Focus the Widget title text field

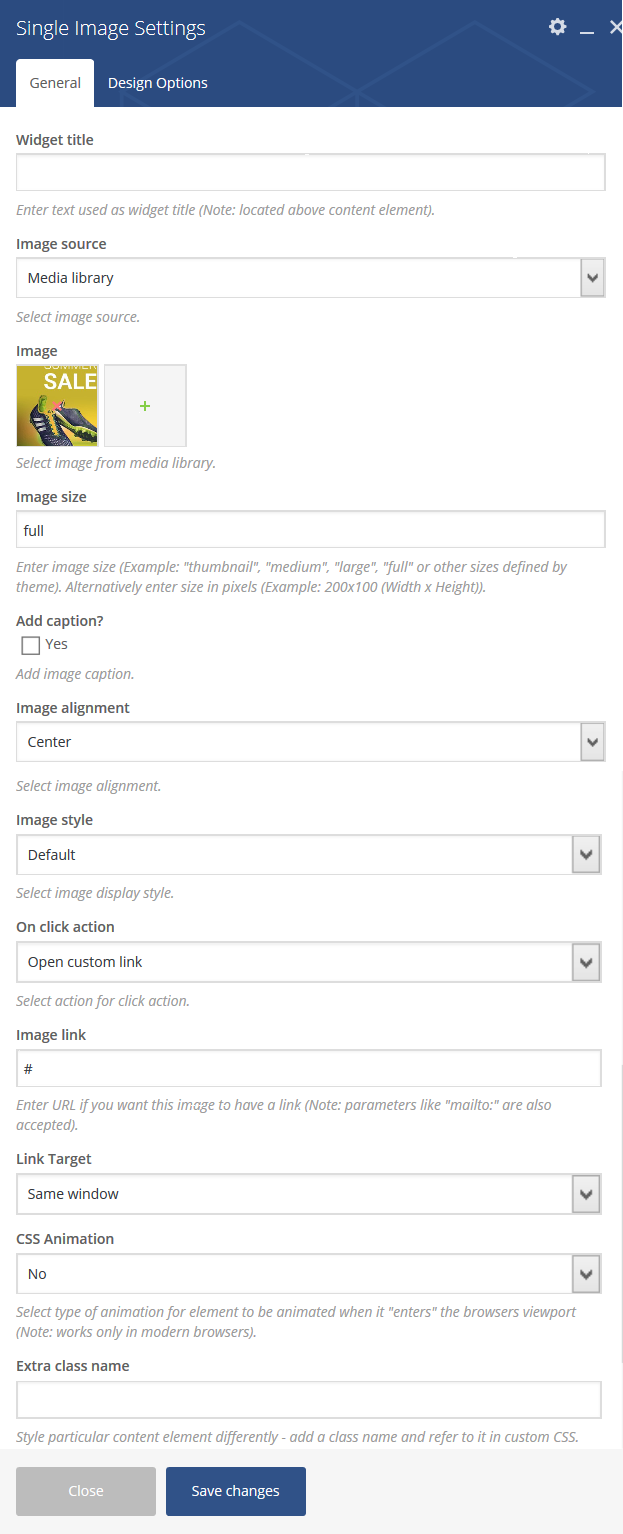[x=310, y=172]
